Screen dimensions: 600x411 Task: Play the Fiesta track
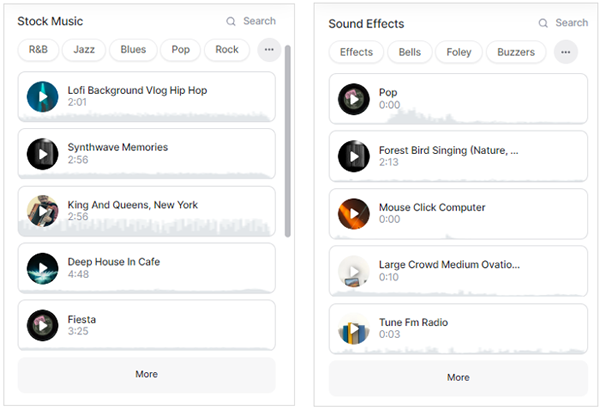click(42, 325)
